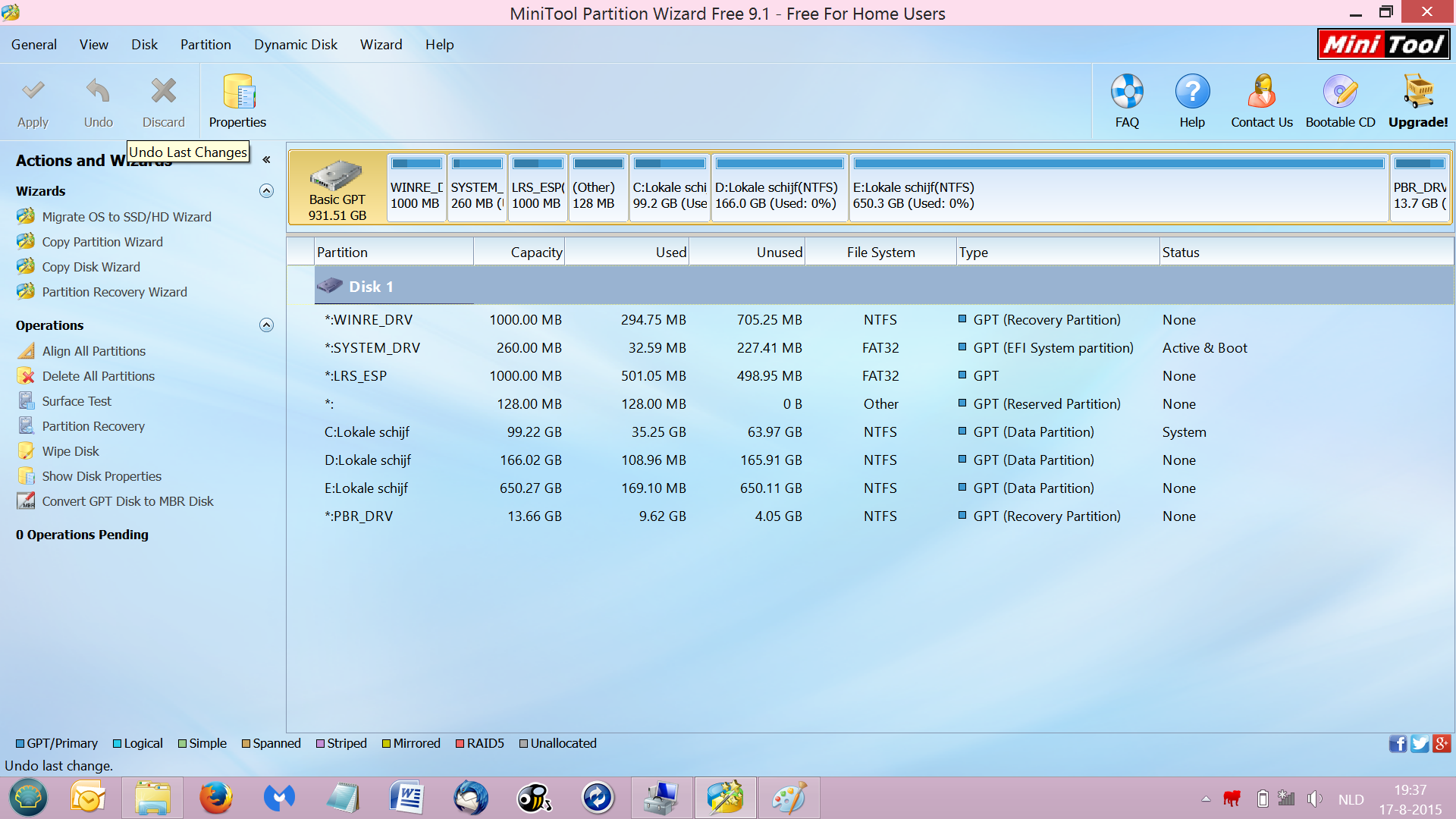Screen dimensions: 1456x819
Task: Click the Apply checkmark icon
Action: tap(33, 92)
